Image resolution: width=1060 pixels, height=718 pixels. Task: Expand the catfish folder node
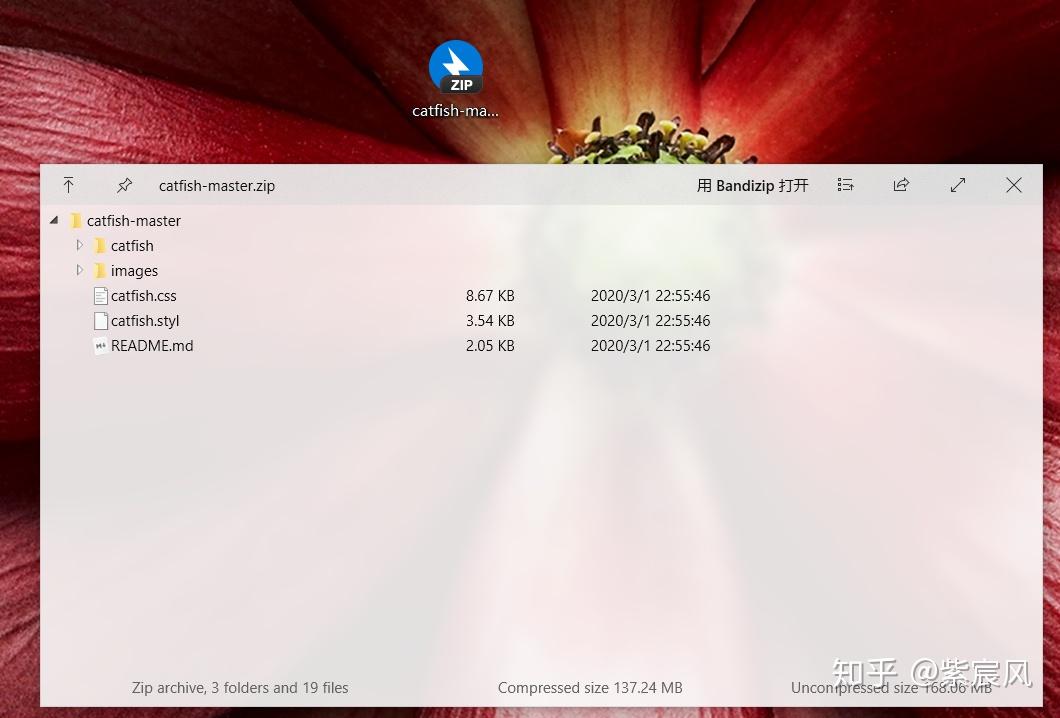tap(80, 245)
